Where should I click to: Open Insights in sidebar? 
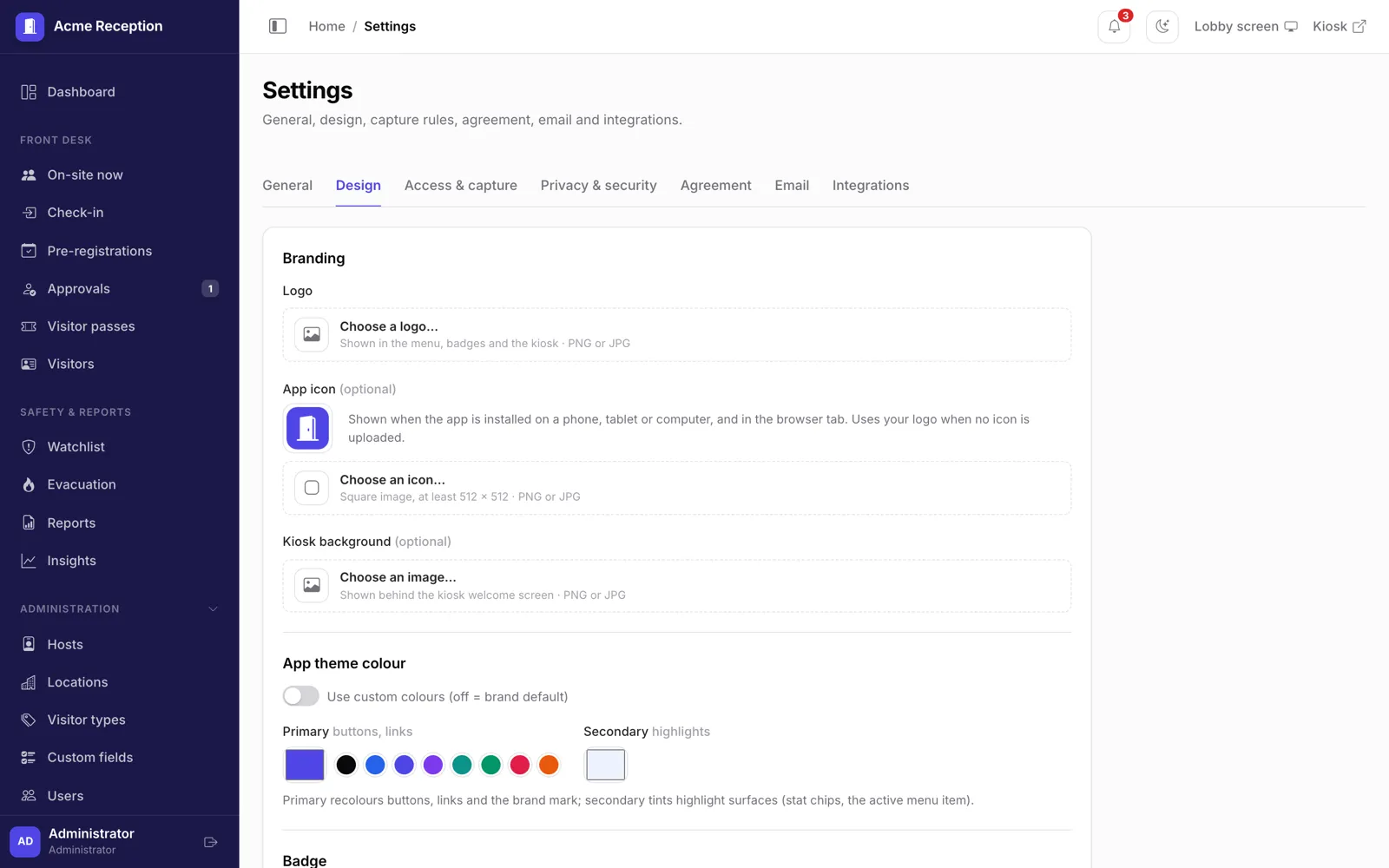(120, 561)
